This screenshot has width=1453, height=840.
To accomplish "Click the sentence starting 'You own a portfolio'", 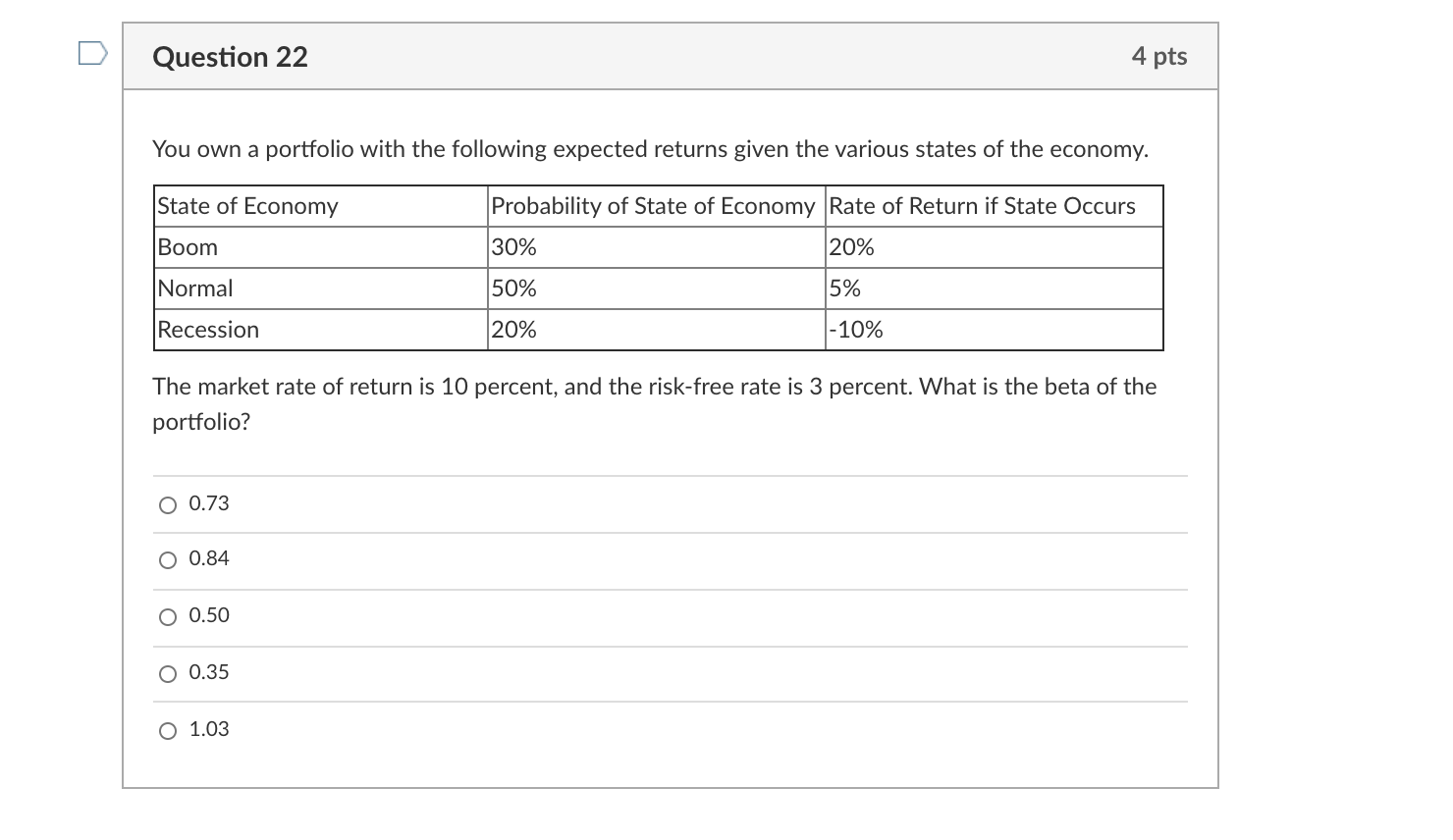I will pyautogui.click(x=650, y=149).
